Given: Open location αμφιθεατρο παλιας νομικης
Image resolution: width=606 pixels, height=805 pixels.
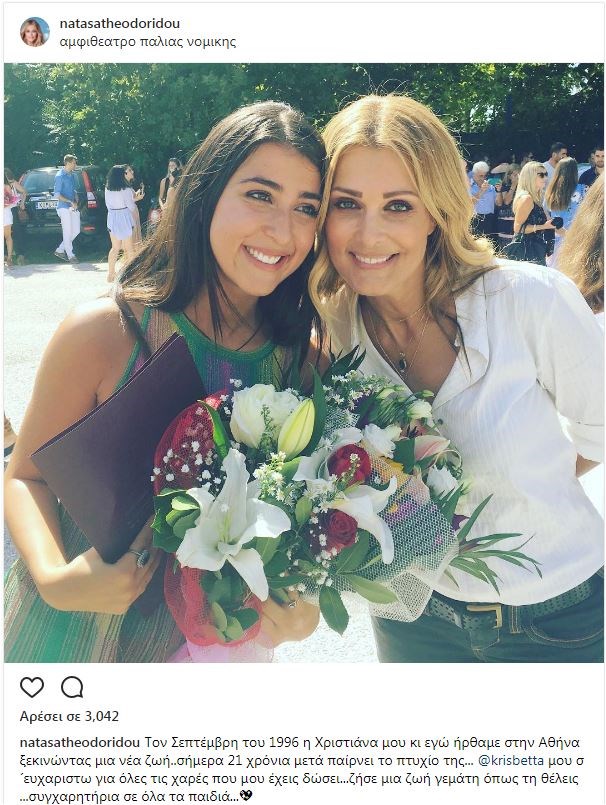Looking at the screenshot, I should (148, 42).
